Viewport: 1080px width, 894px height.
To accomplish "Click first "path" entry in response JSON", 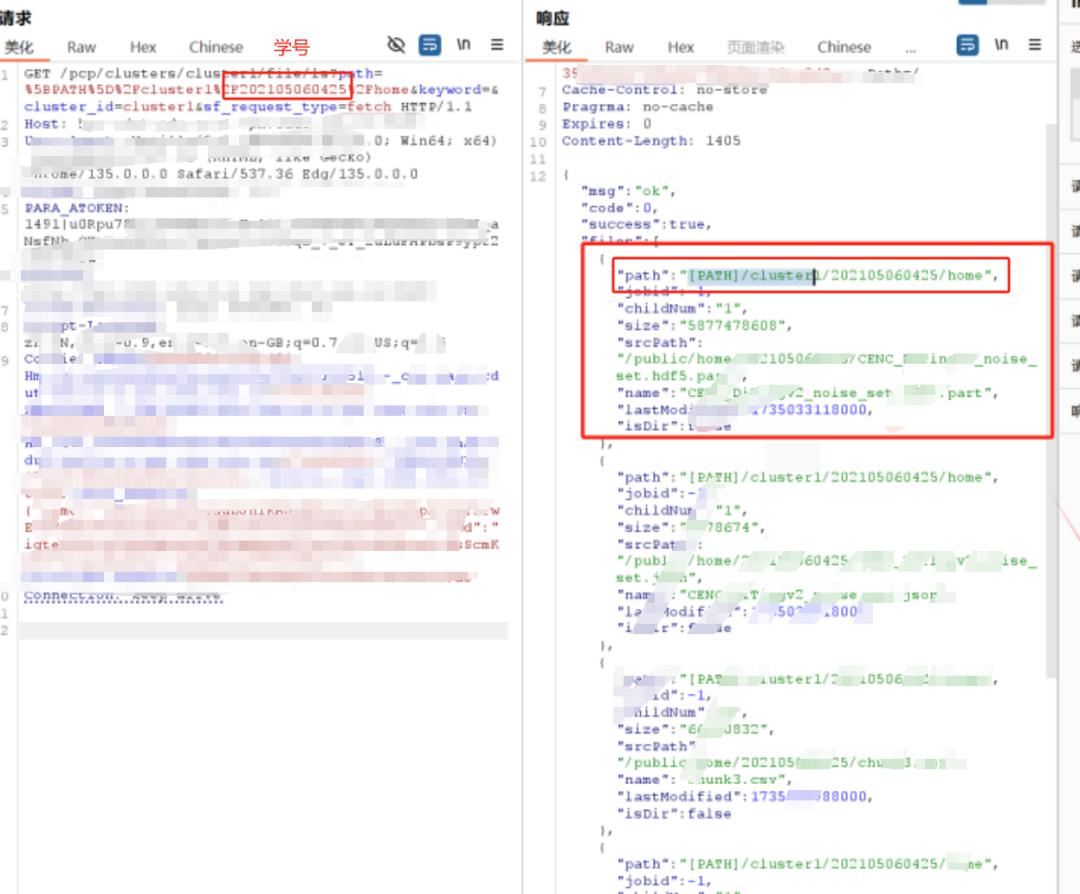I will 807,275.
